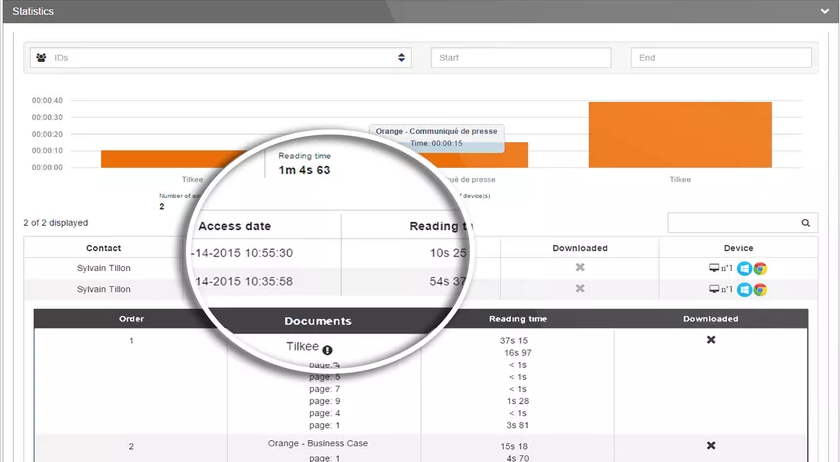840x462 pixels.
Task: Click the Chrome icon in second row
Action: [x=760, y=290]
